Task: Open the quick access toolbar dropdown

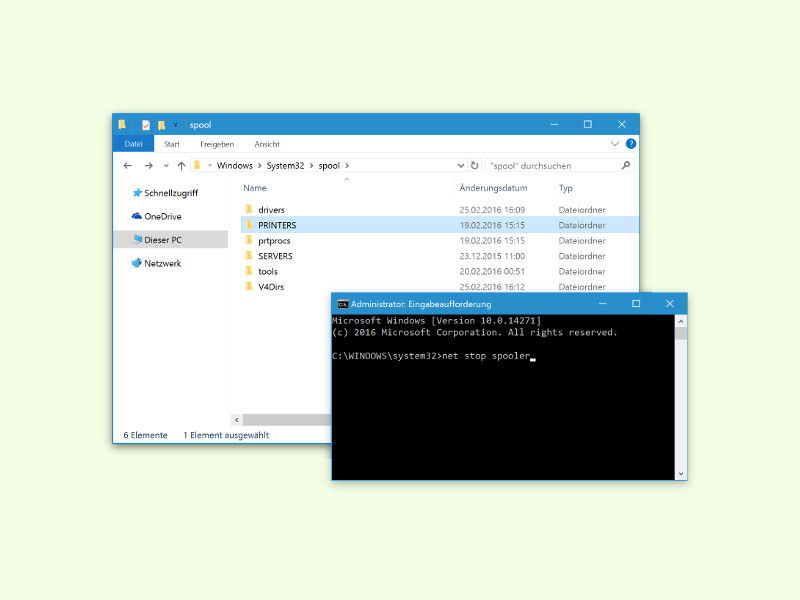Action: click(176, 125)
